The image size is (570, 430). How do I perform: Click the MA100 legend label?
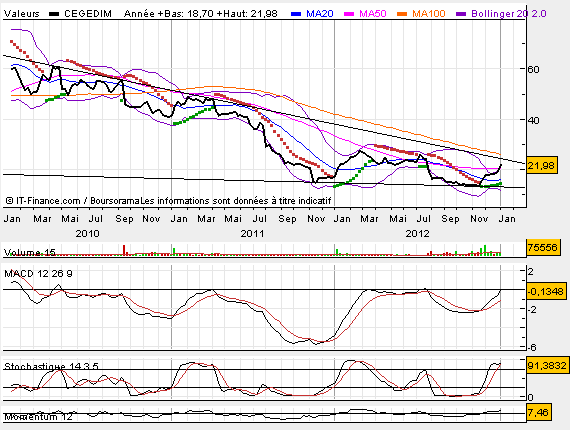coord(429,14)
